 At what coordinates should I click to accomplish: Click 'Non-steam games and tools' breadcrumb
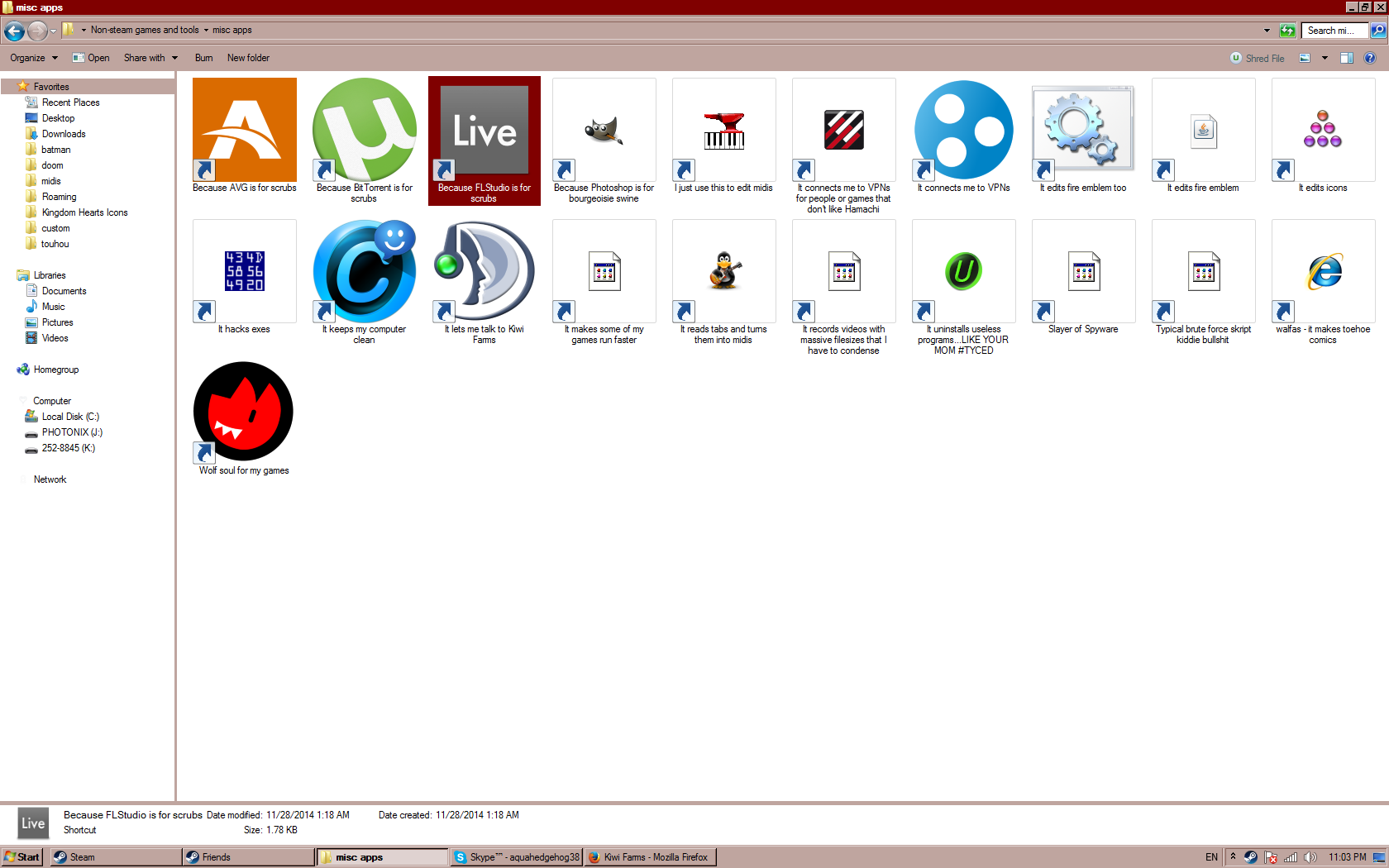pos(145,30)
